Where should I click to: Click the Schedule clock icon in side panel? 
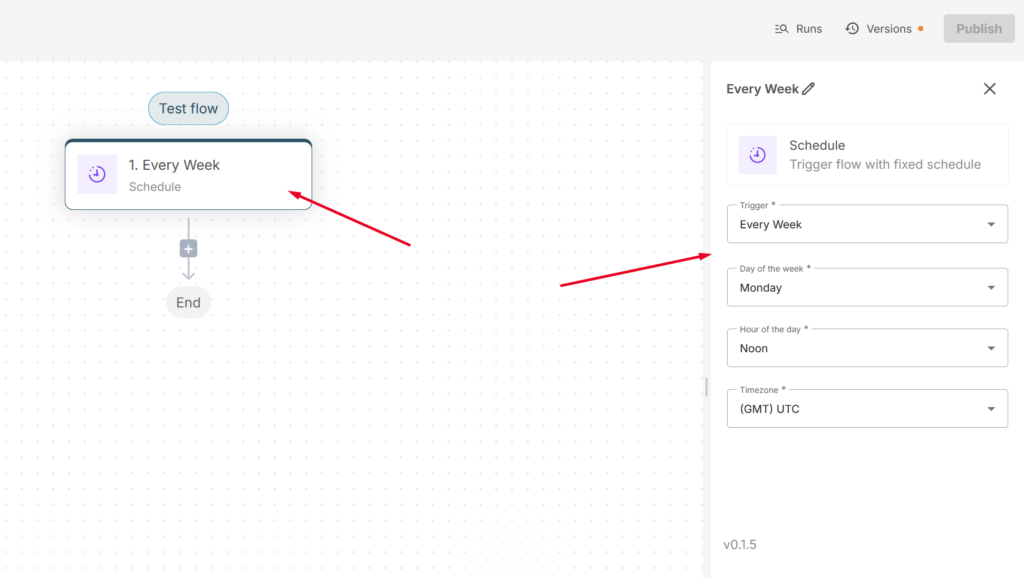coord(758,155)
